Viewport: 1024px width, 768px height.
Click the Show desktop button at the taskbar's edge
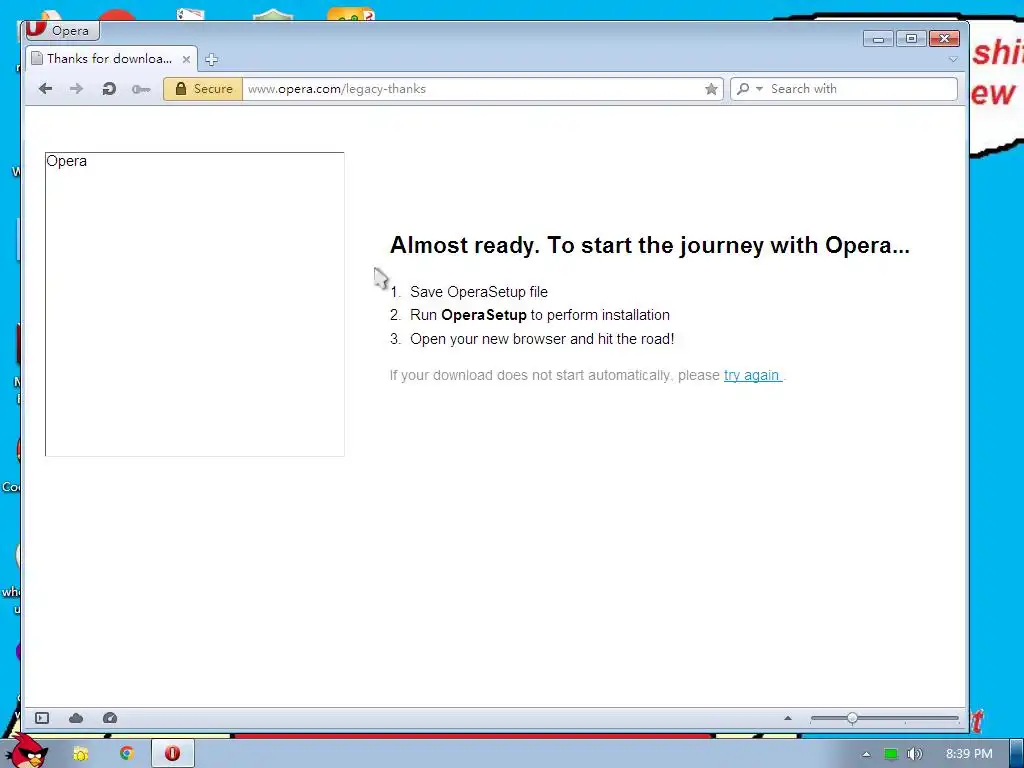(1017, 754)
